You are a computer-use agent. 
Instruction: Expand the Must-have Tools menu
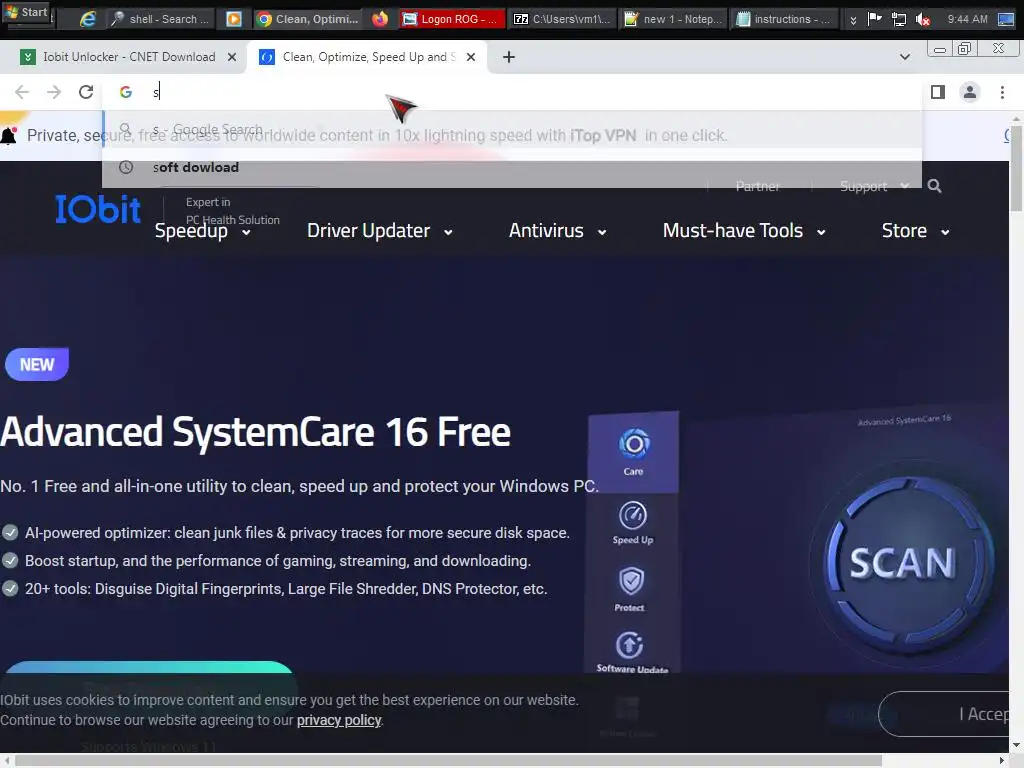744,231
